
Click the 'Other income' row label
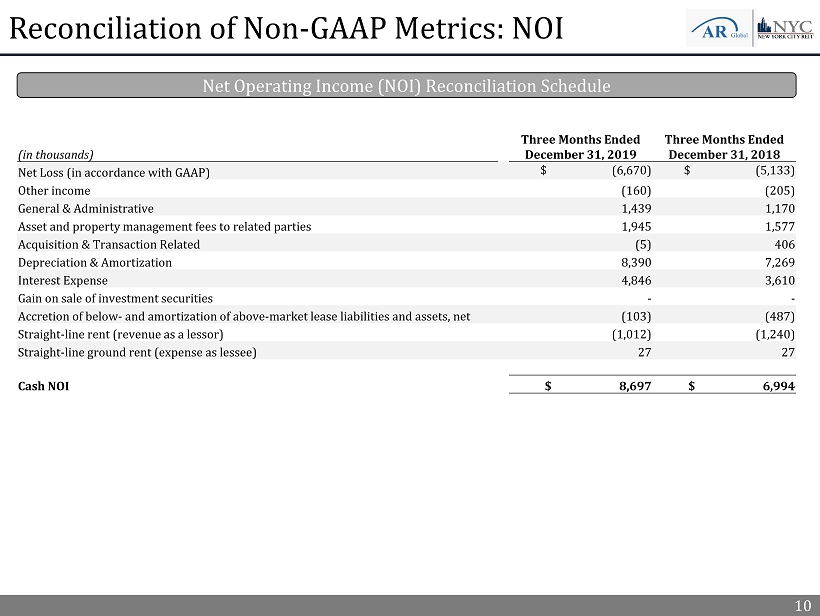click(54, 191)
